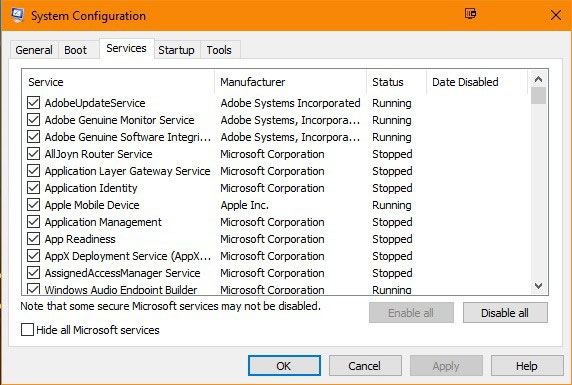Click the snap layout icon in the title bar

tap(470, 14)
